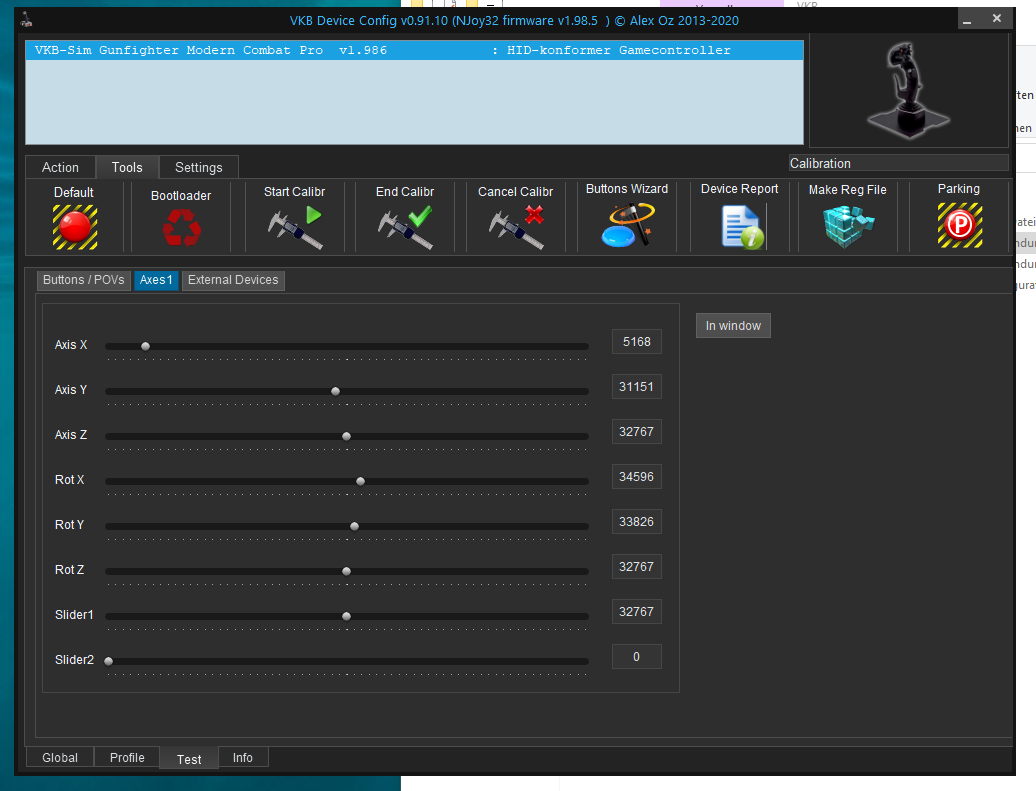This screenshot has width=1036, height=791.
Task: Click the Slider1 slider handle
Action: 346,616
